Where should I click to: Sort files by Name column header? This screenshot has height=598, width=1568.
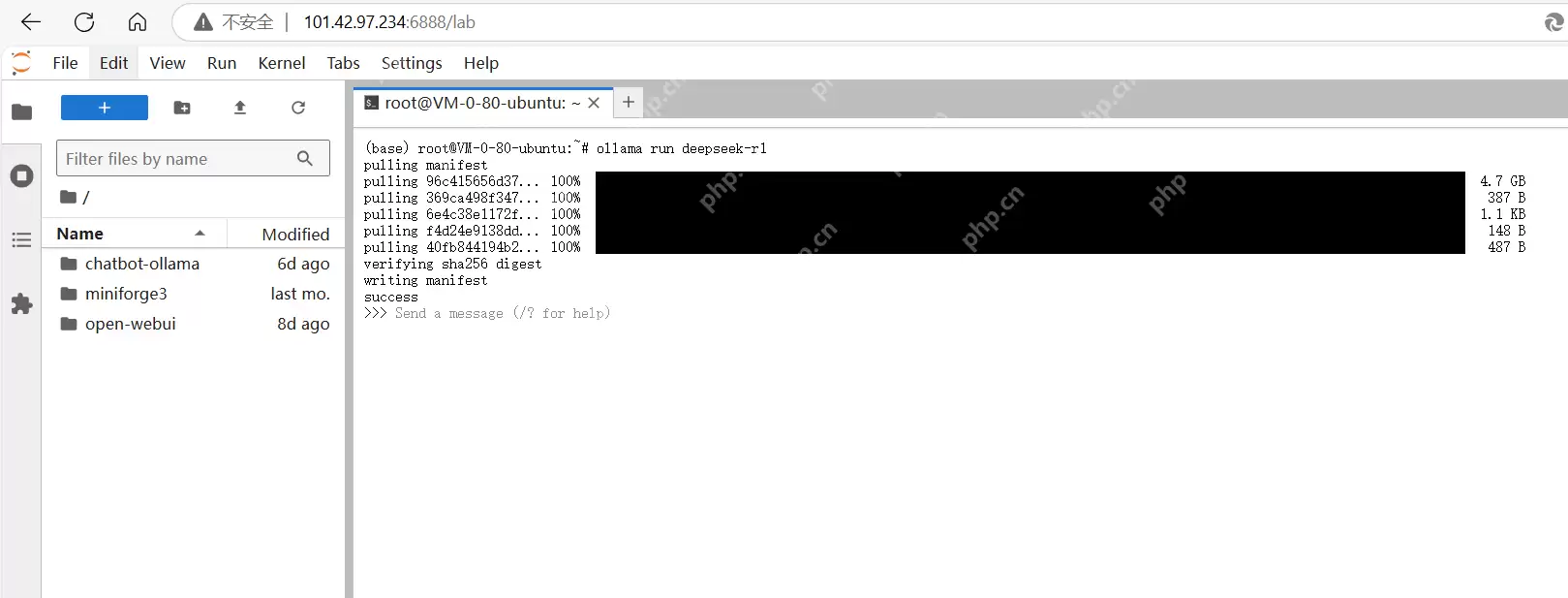click(80, 234)
